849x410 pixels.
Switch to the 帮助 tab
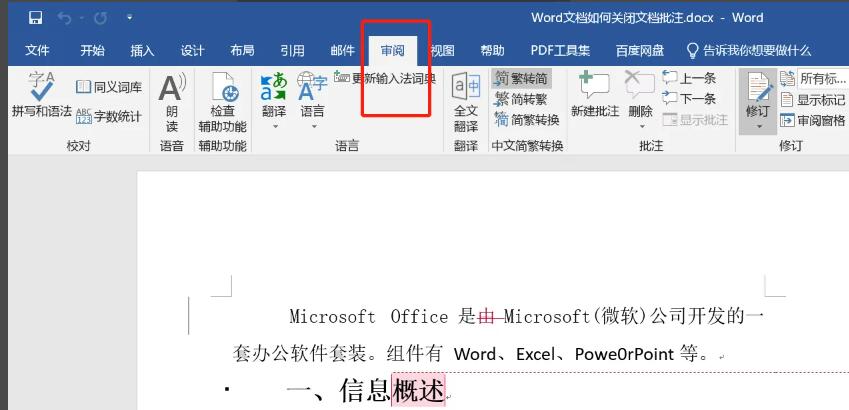[492, 51]
